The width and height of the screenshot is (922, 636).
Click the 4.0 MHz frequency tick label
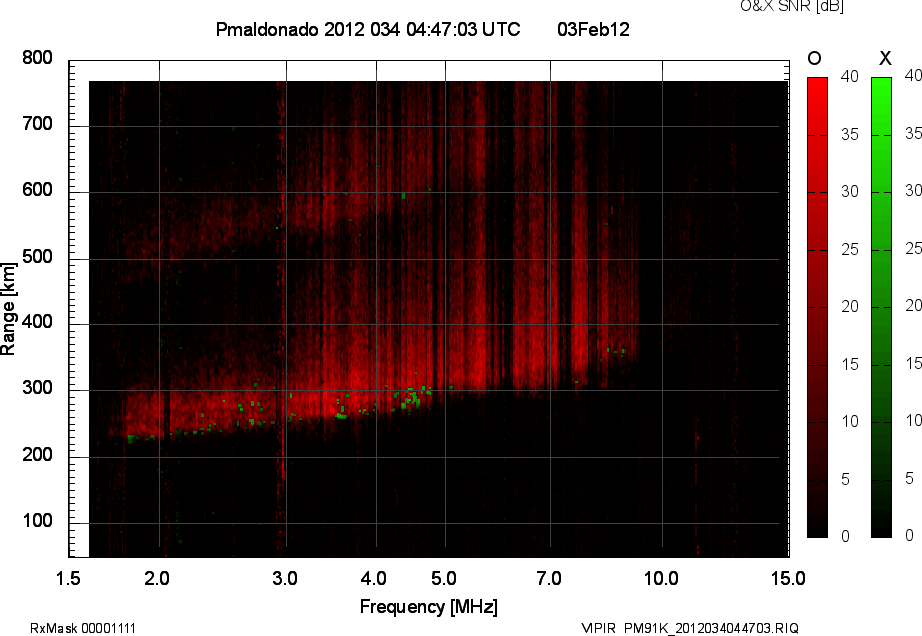pos(374,579)
